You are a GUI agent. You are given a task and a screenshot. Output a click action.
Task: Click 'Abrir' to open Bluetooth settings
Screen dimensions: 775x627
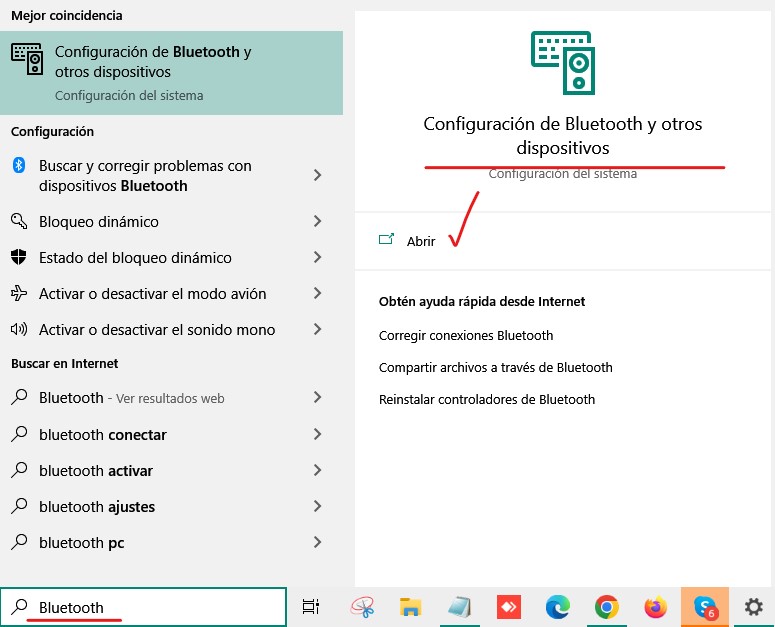(421, 241)
